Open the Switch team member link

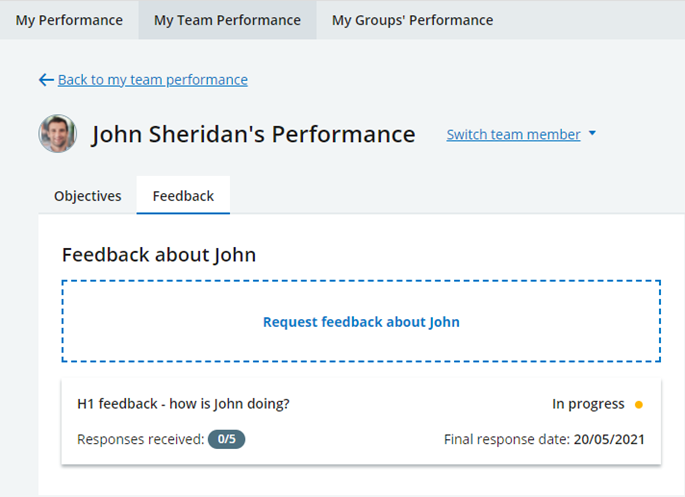[x=513, y=134]
